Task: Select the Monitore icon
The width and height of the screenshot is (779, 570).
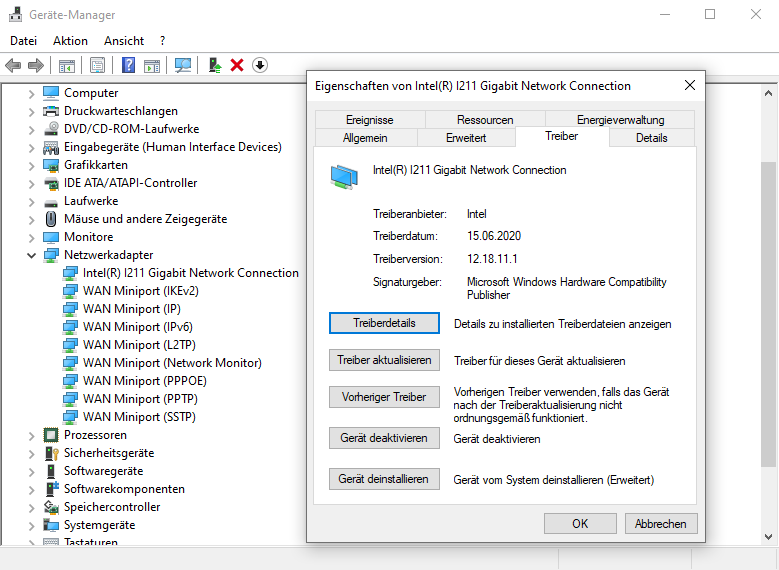Action: click(51, 237)
